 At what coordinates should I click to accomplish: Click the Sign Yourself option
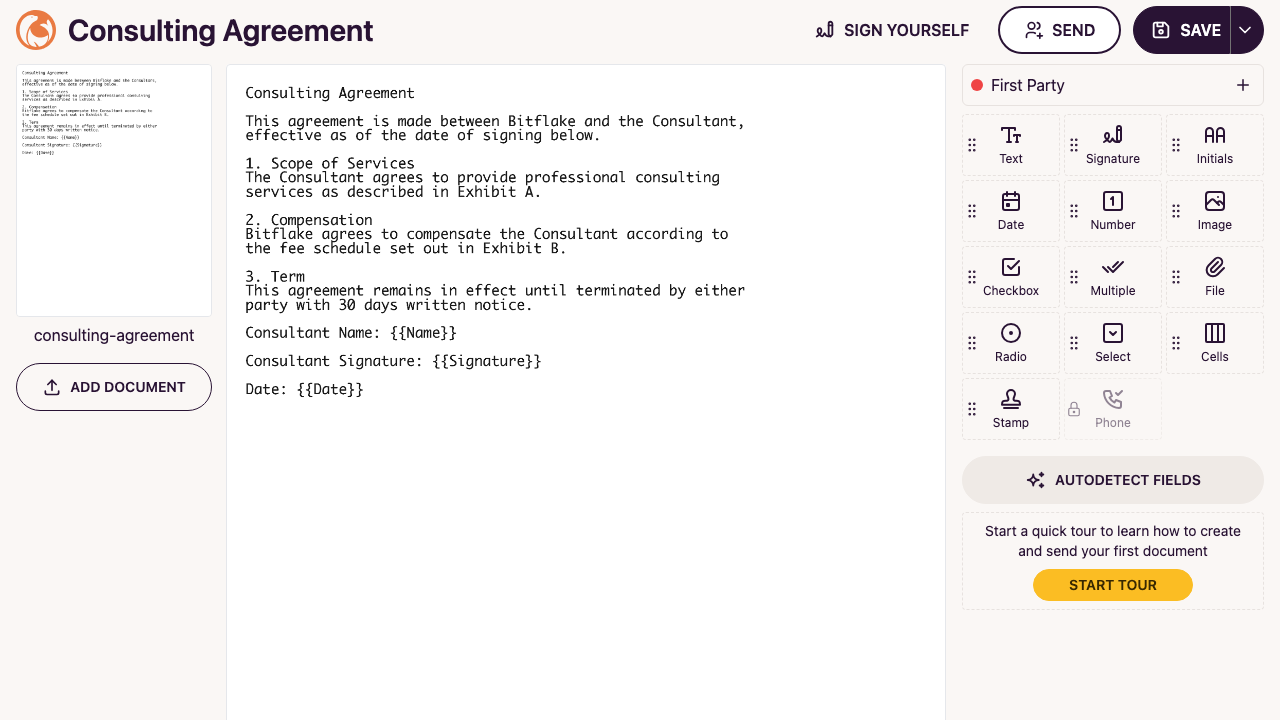[x=892, y=30]
